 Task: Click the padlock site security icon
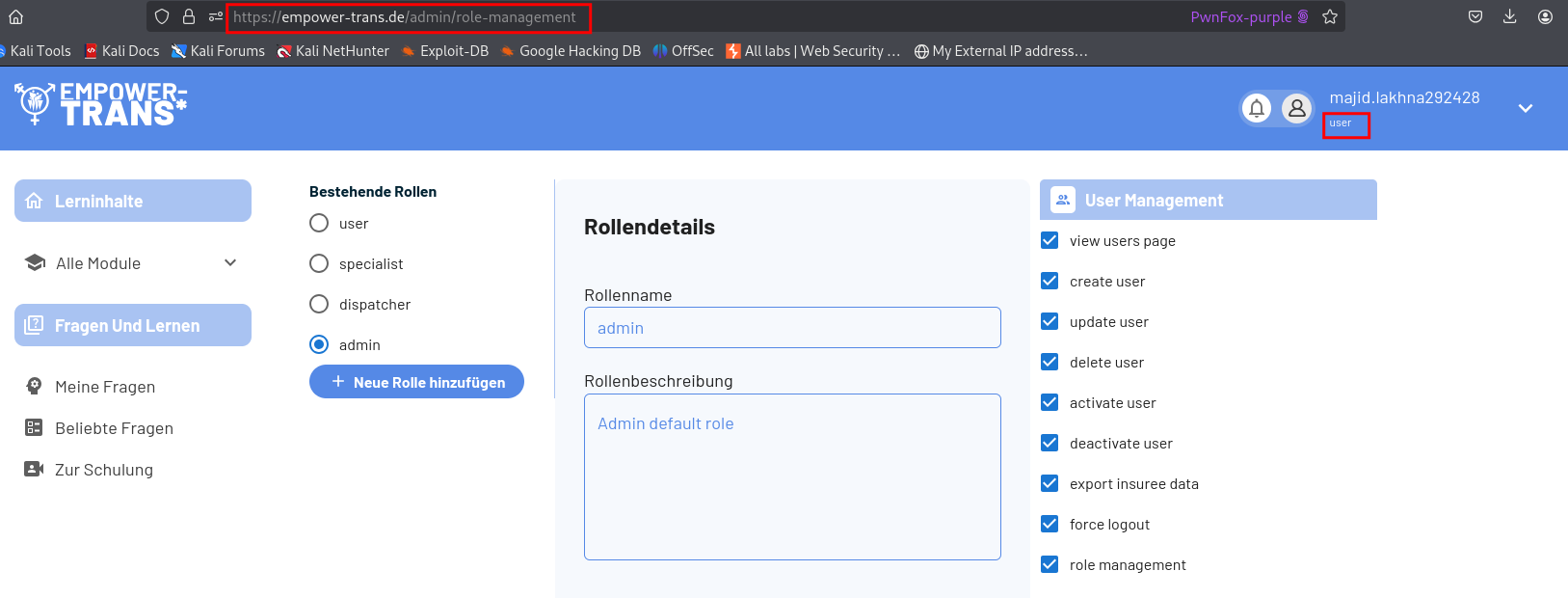coord(189,16)
